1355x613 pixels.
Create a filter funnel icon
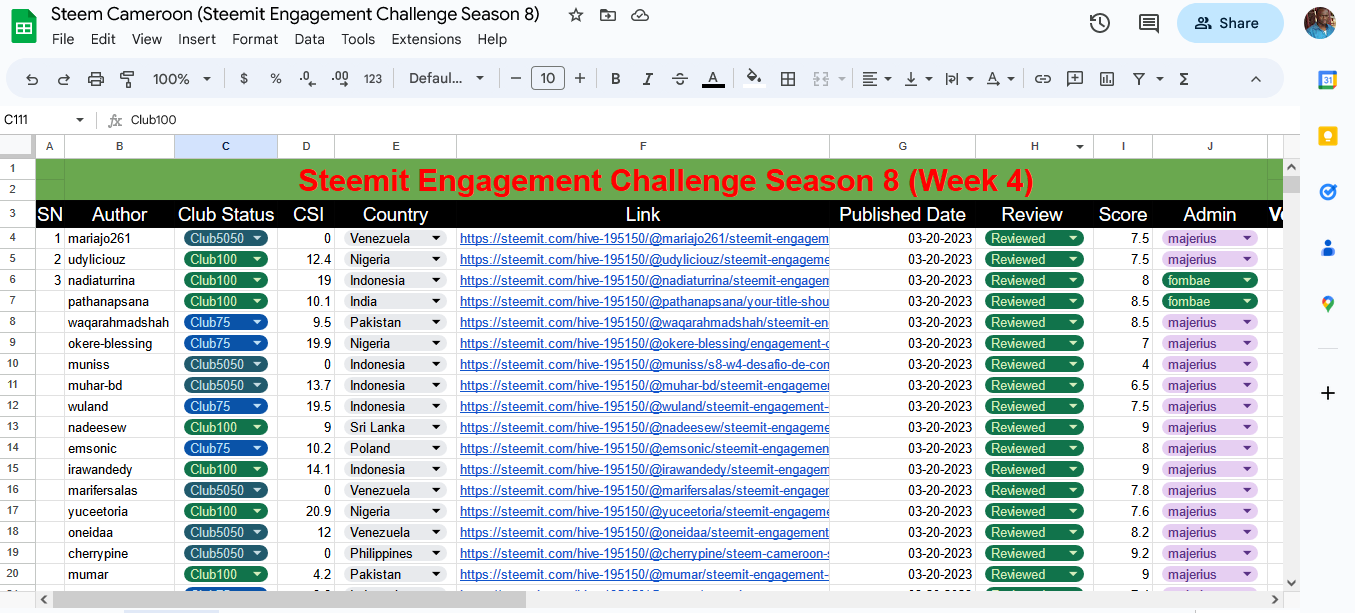click(x=1139, y=79)
